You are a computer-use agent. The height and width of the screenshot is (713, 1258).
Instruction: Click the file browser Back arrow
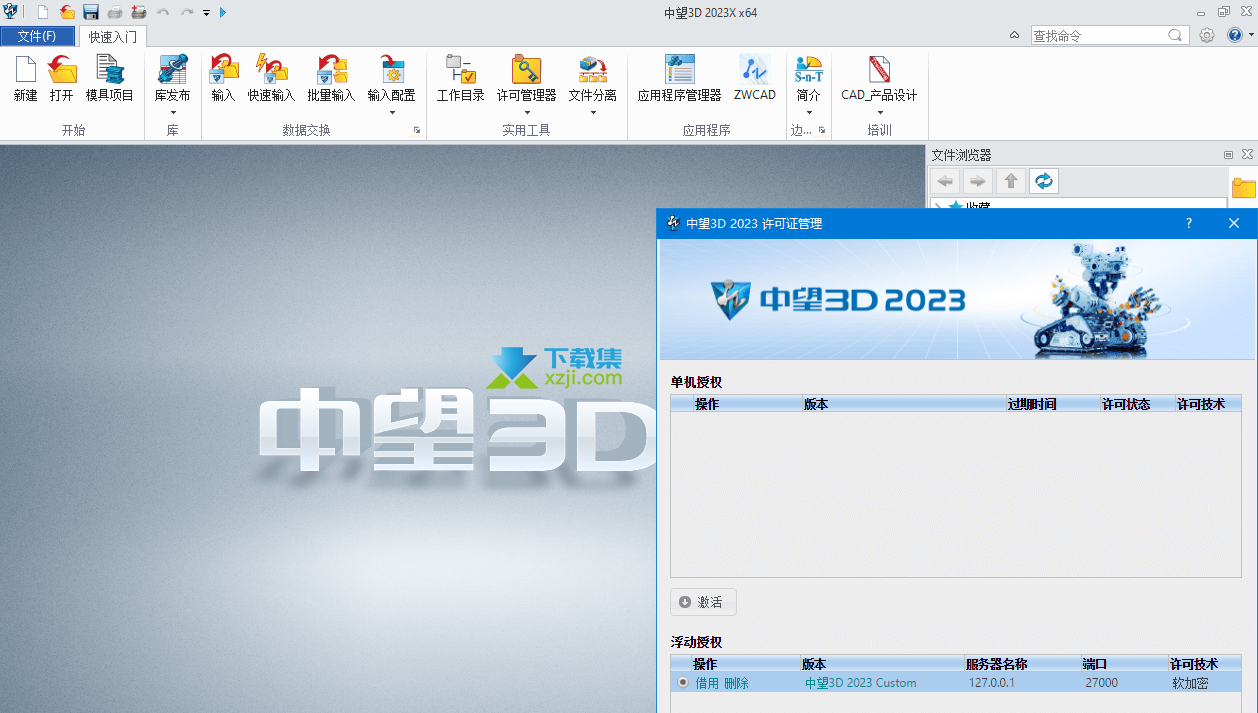pos(945,181)
